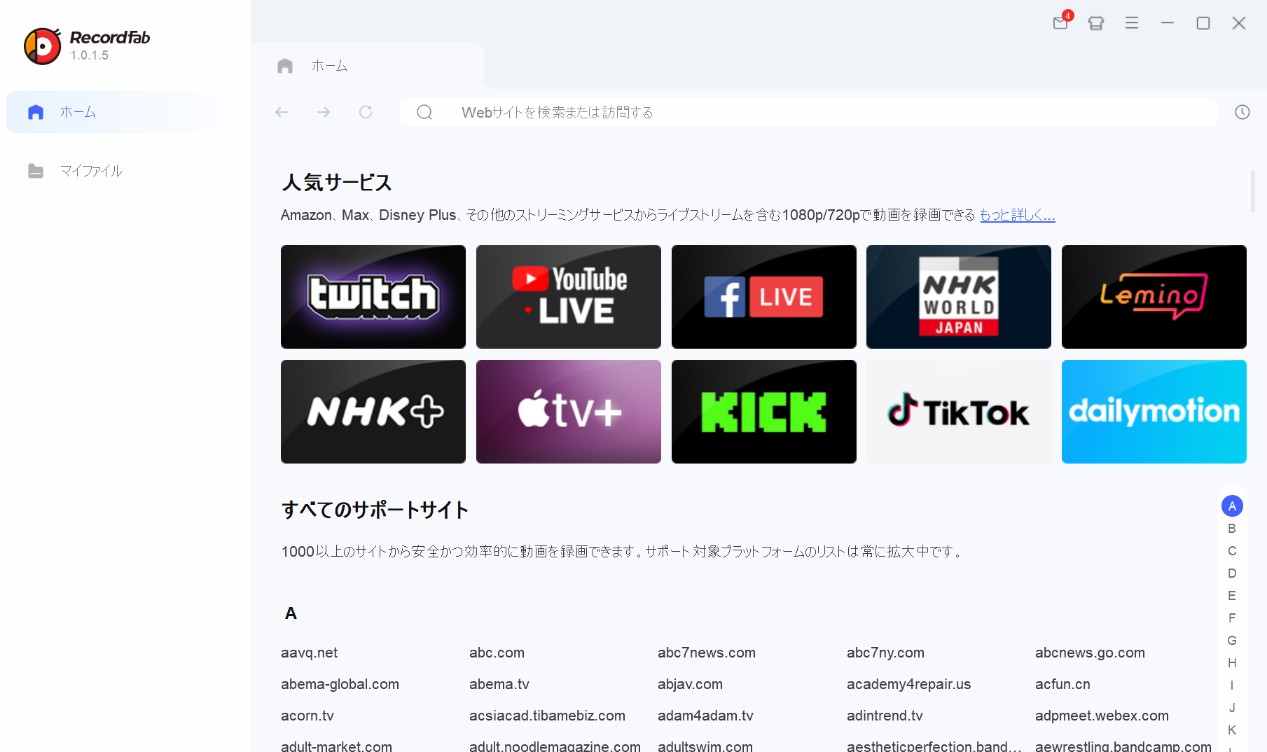Open マイファイル in the sidebar
The height and width of the screenshot is (752, 1267).
point(90,171)
